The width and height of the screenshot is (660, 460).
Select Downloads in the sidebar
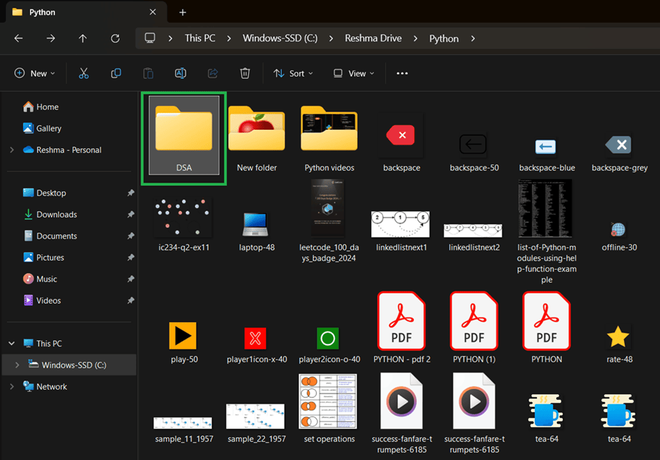(x=57, y=214)
